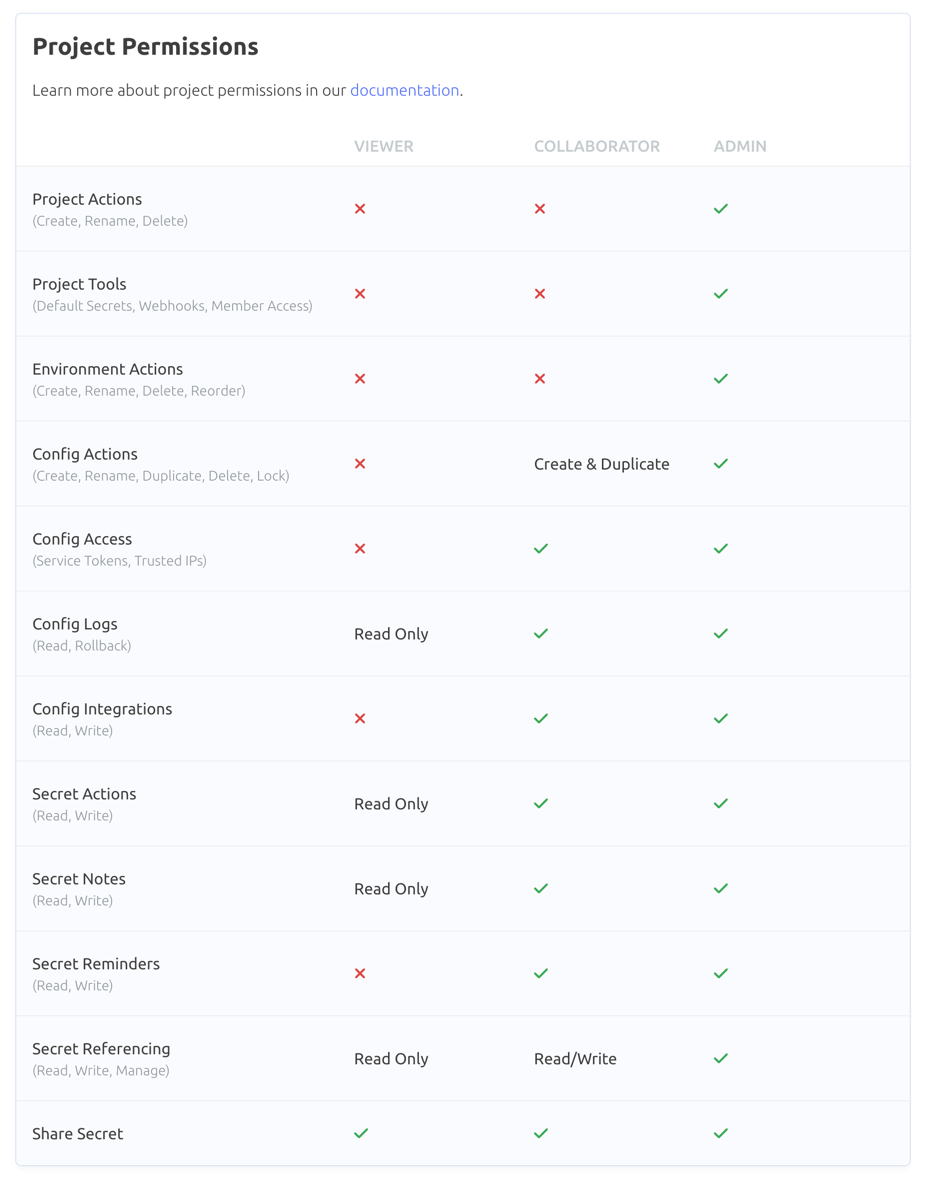Click 'Read Only' in Config Logs row

[x=391, y=634]
